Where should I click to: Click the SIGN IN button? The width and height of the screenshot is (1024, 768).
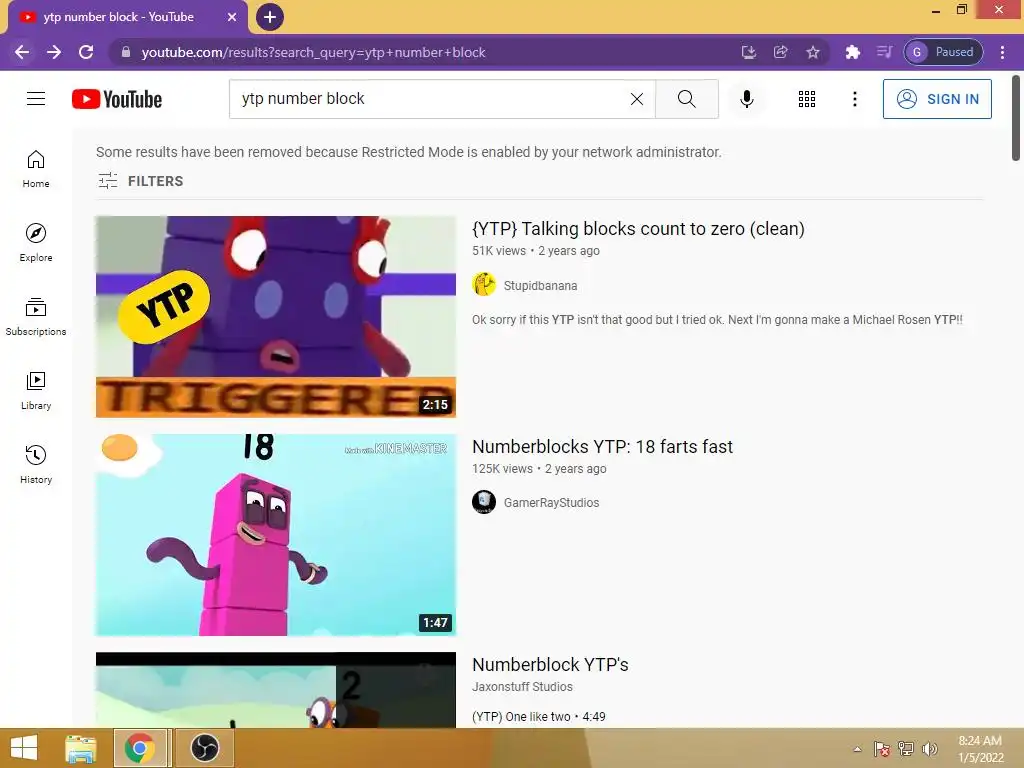pos(937,99)
